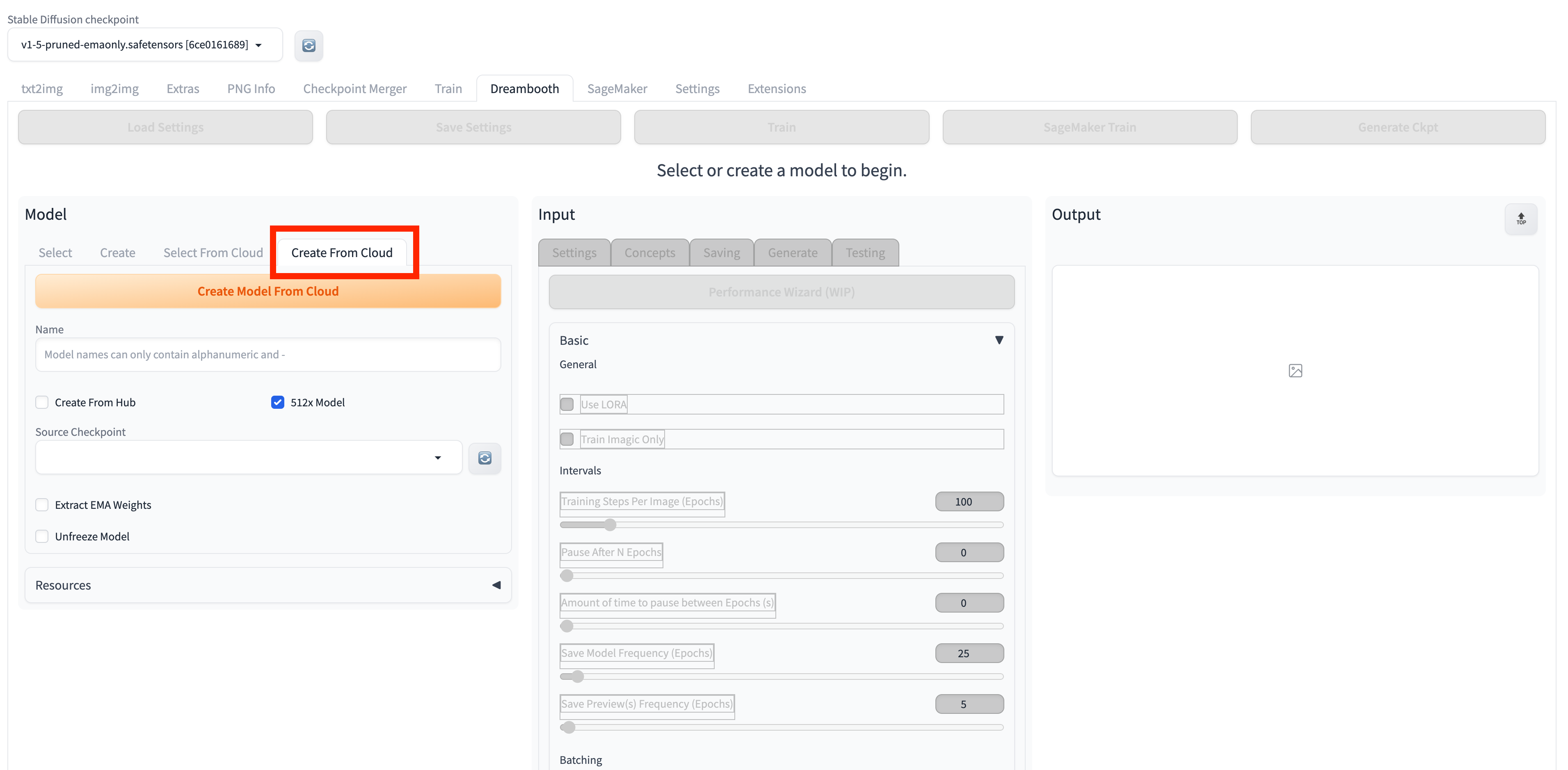
Task: Click the scroll-to-top arrow icon in Output
Action: [1520, 219]
